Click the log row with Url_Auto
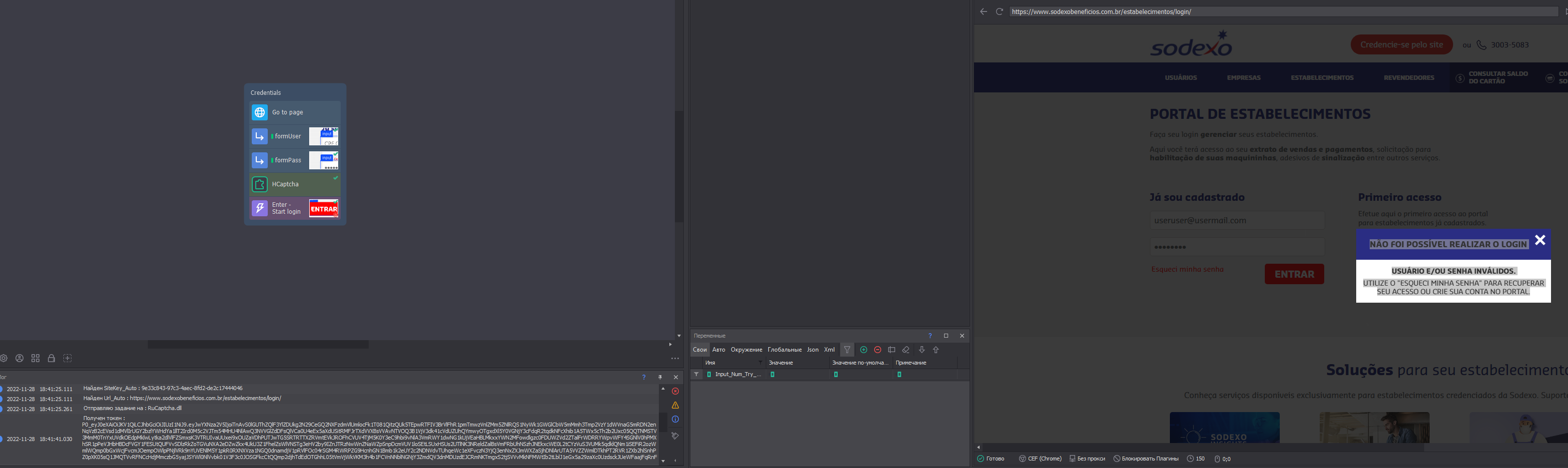This screenshot has height=468, width=1568. coord(329,399)
